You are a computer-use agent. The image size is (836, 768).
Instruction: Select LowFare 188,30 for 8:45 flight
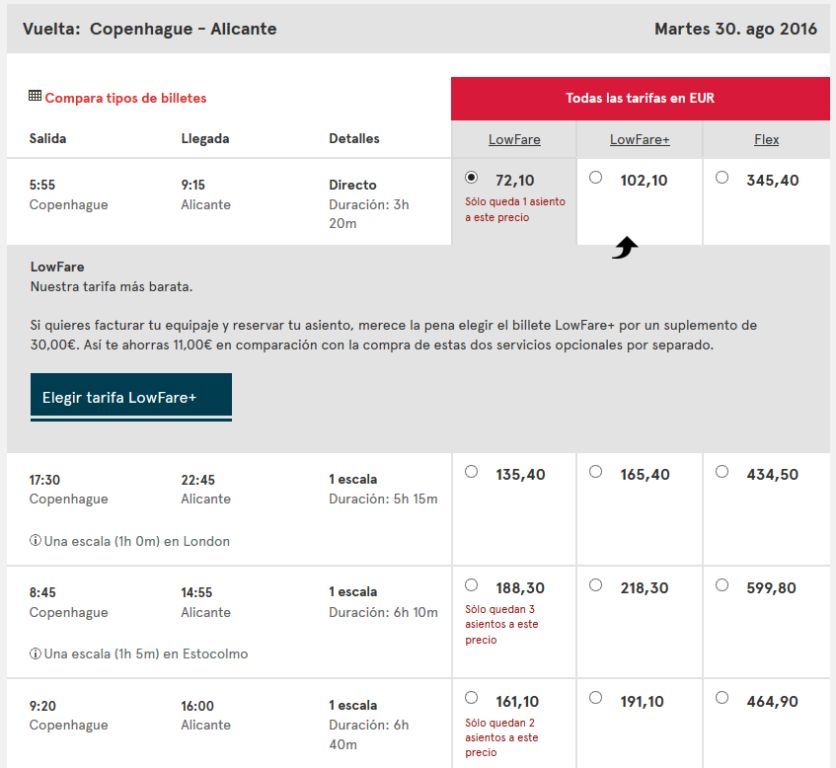[x=471, y=585]
